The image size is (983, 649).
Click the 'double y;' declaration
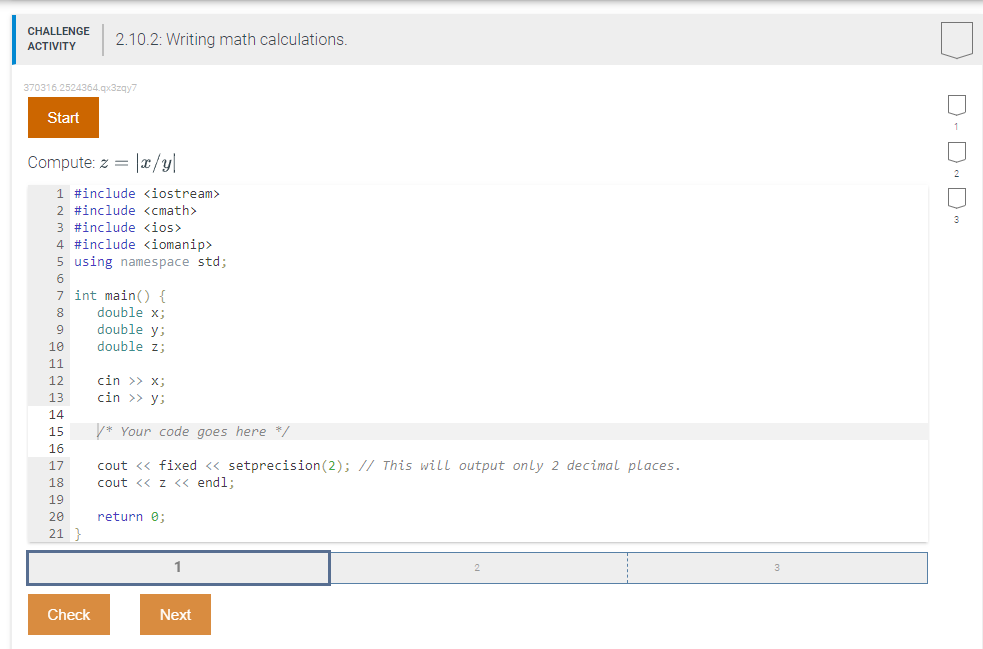[x=131, y=330]
